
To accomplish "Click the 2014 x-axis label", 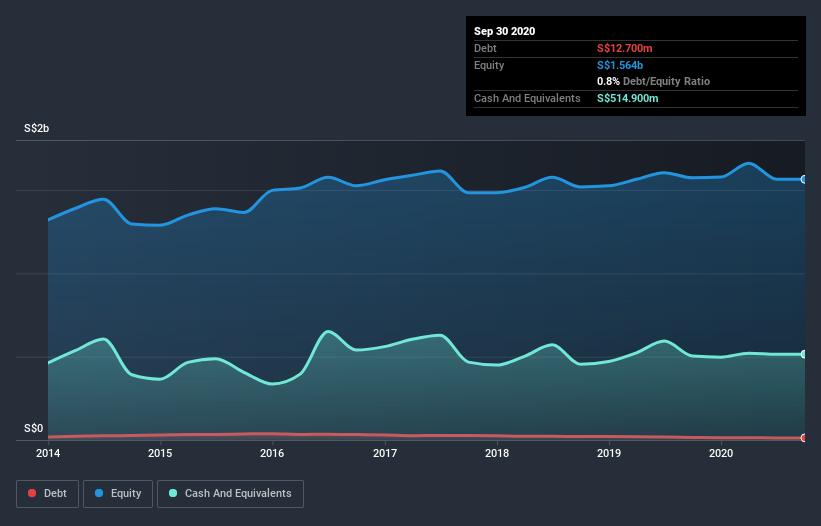I will click(48, 453).
